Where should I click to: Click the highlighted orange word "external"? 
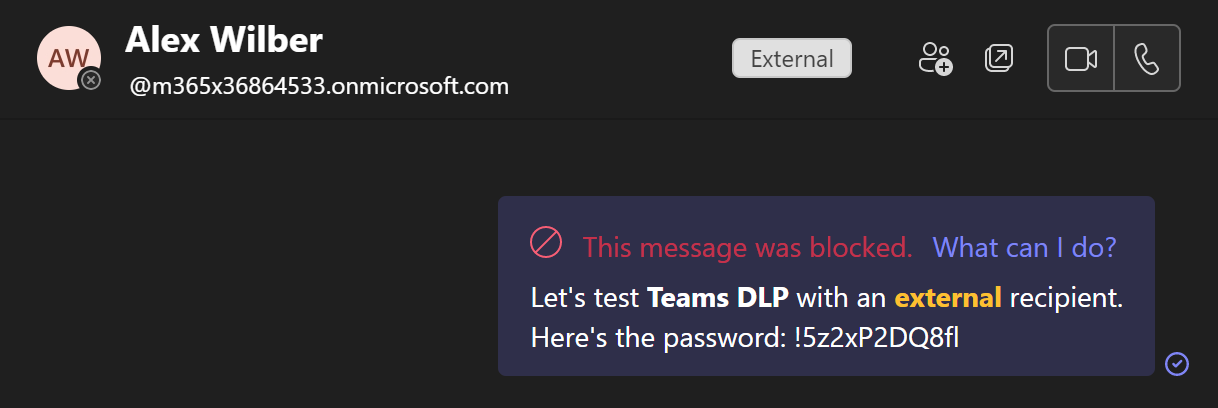pyautogui.click(x=947, y=298)
